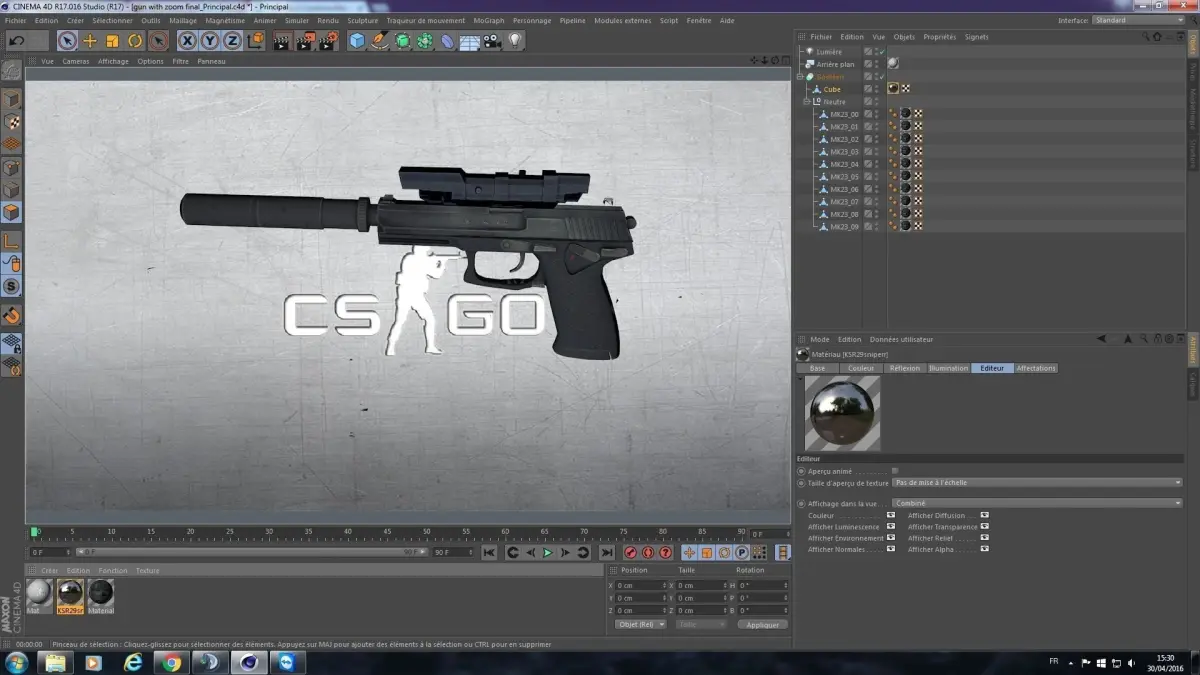Jump to the animation start
1200x675 pixels.
click(x=489, y=553)
